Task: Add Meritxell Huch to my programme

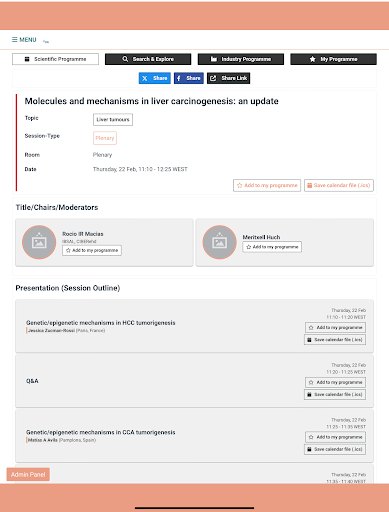Action: pyautogui.click(x=272, y=247)
